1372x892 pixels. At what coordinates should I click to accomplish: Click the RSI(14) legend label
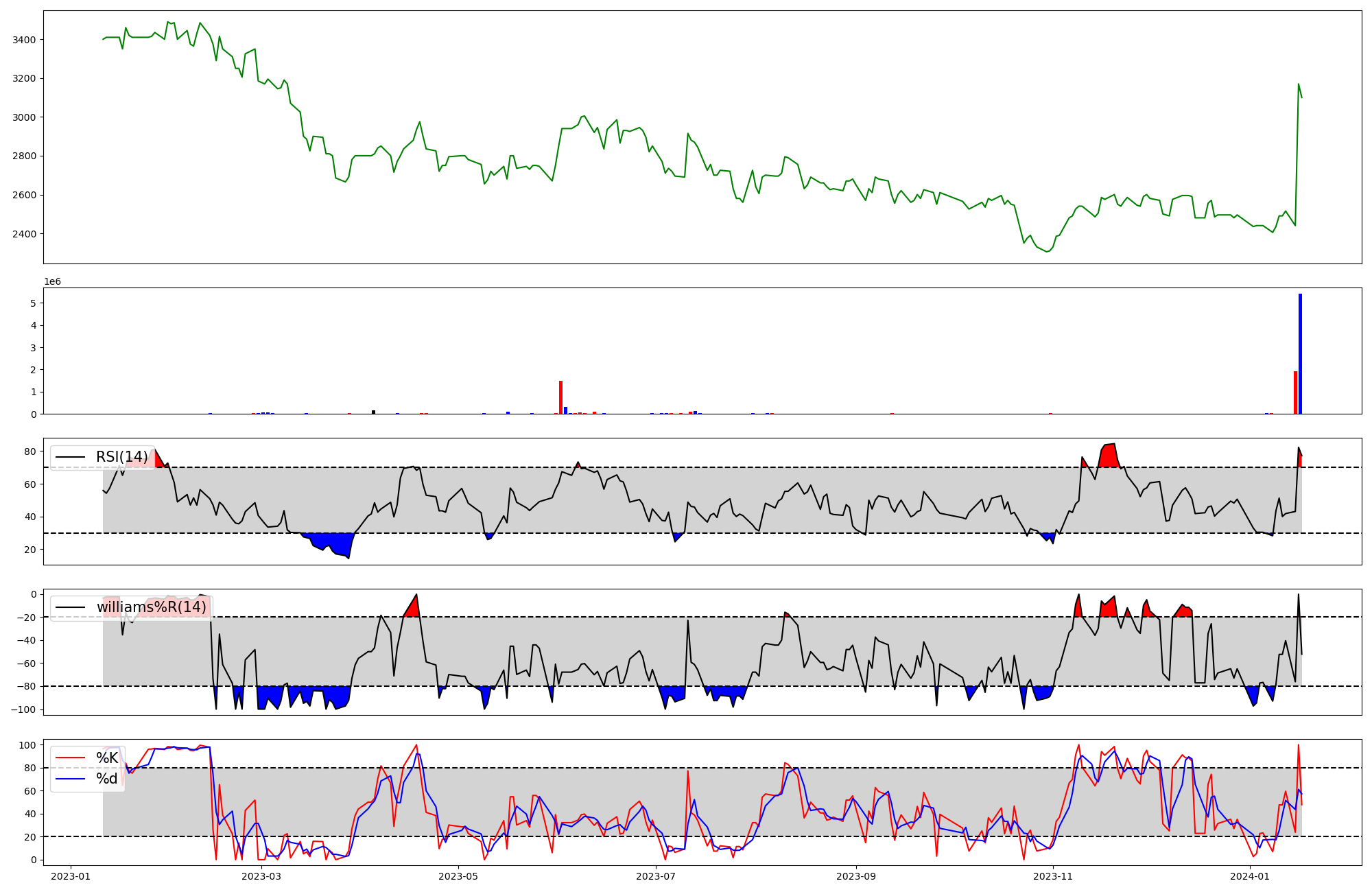(x=121, y=457)
